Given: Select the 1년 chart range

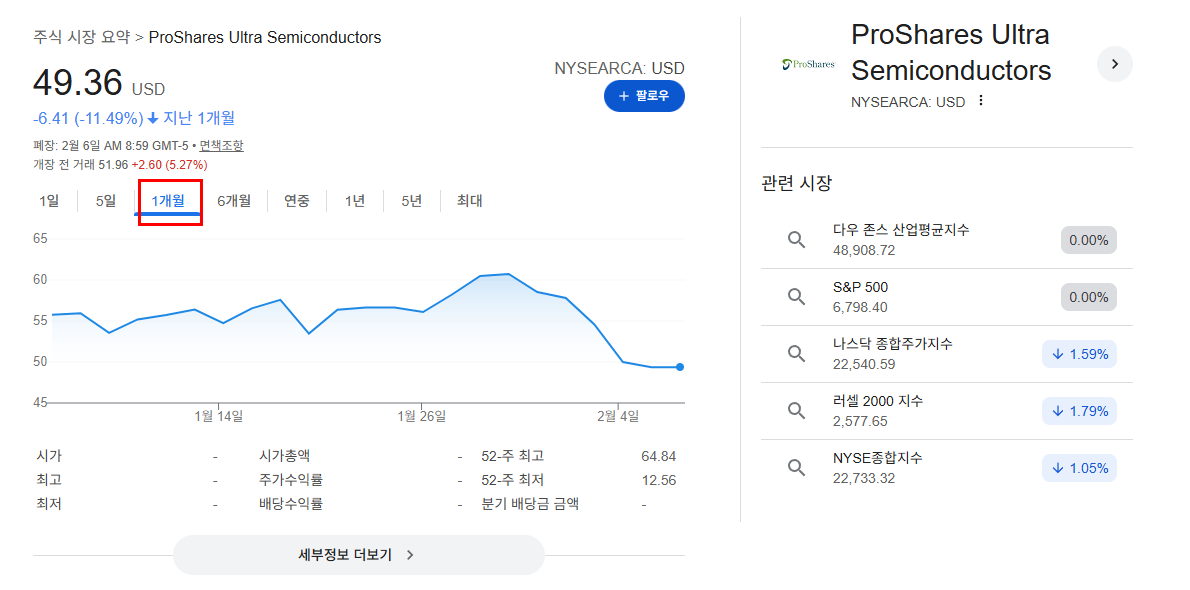Looking at the screenshot, I should tap(354, 201).
